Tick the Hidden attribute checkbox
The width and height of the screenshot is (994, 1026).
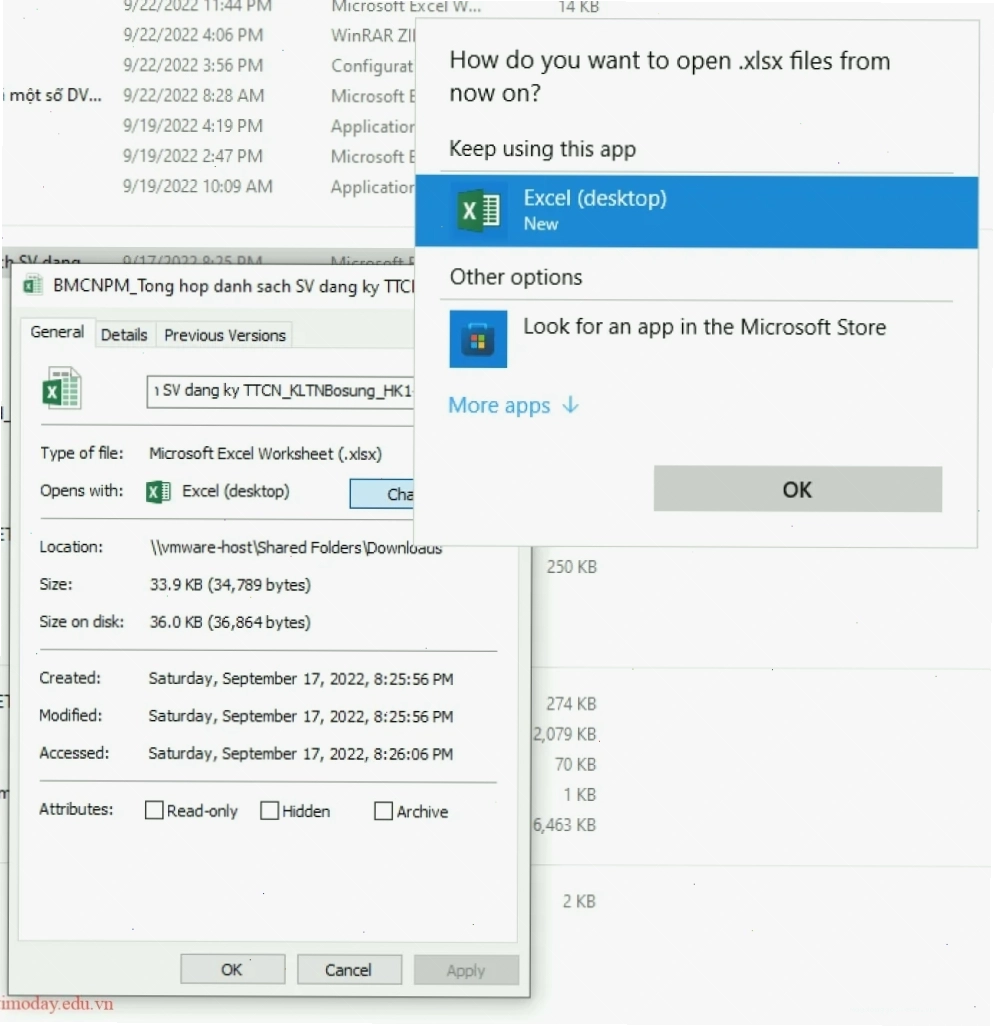pyautogui.click(x=269, y=811)
